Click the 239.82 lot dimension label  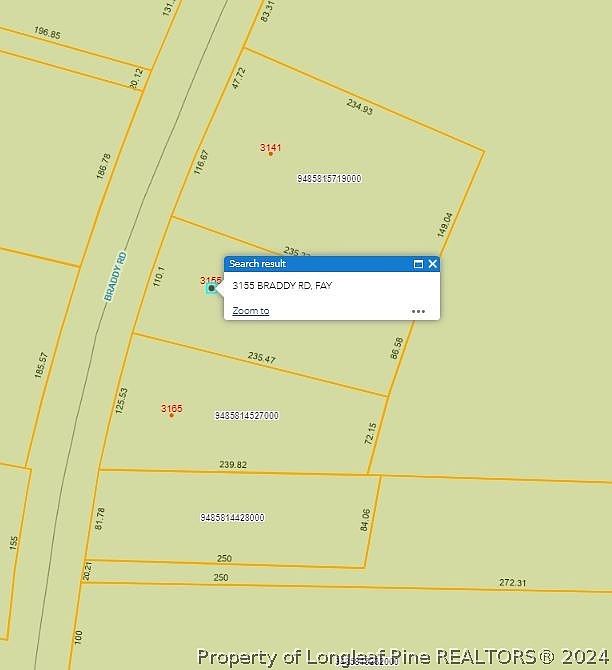[233, 465]
